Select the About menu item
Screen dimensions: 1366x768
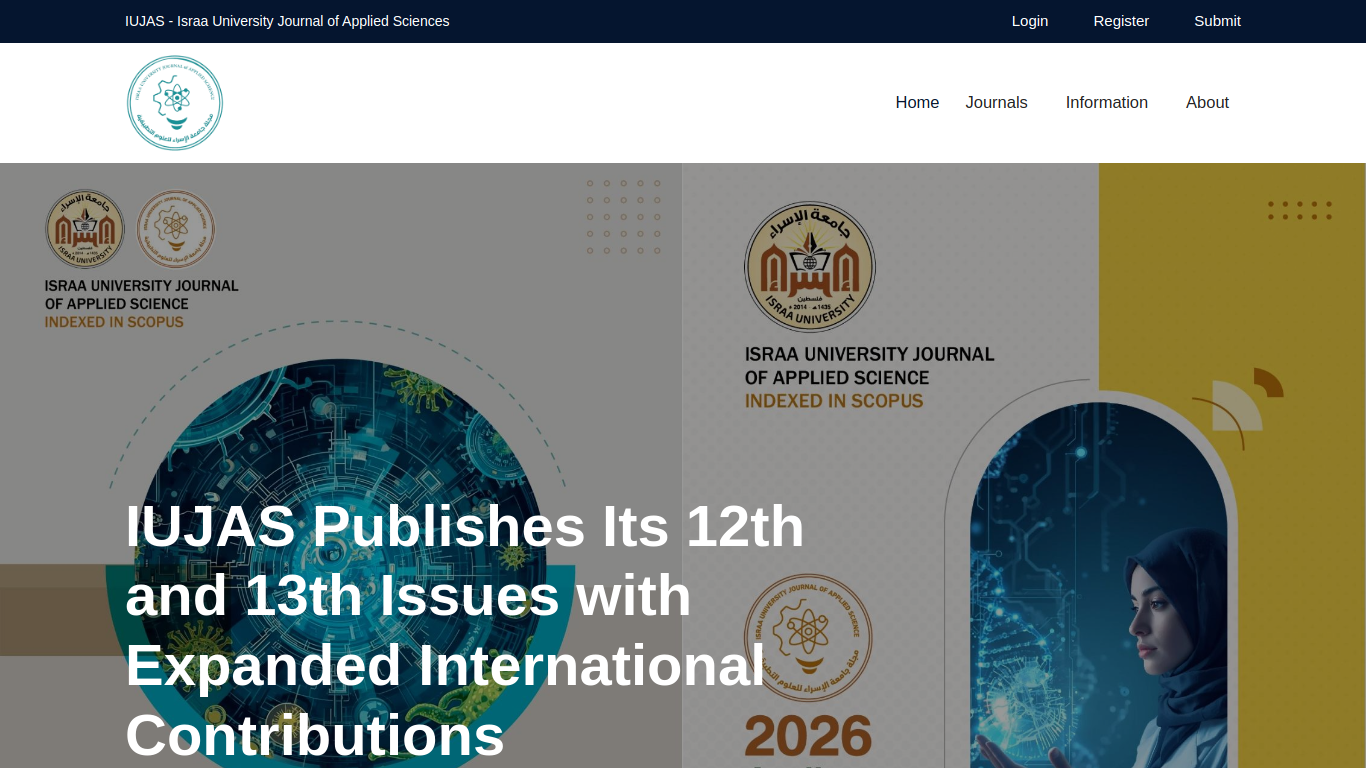(1207, 102)
